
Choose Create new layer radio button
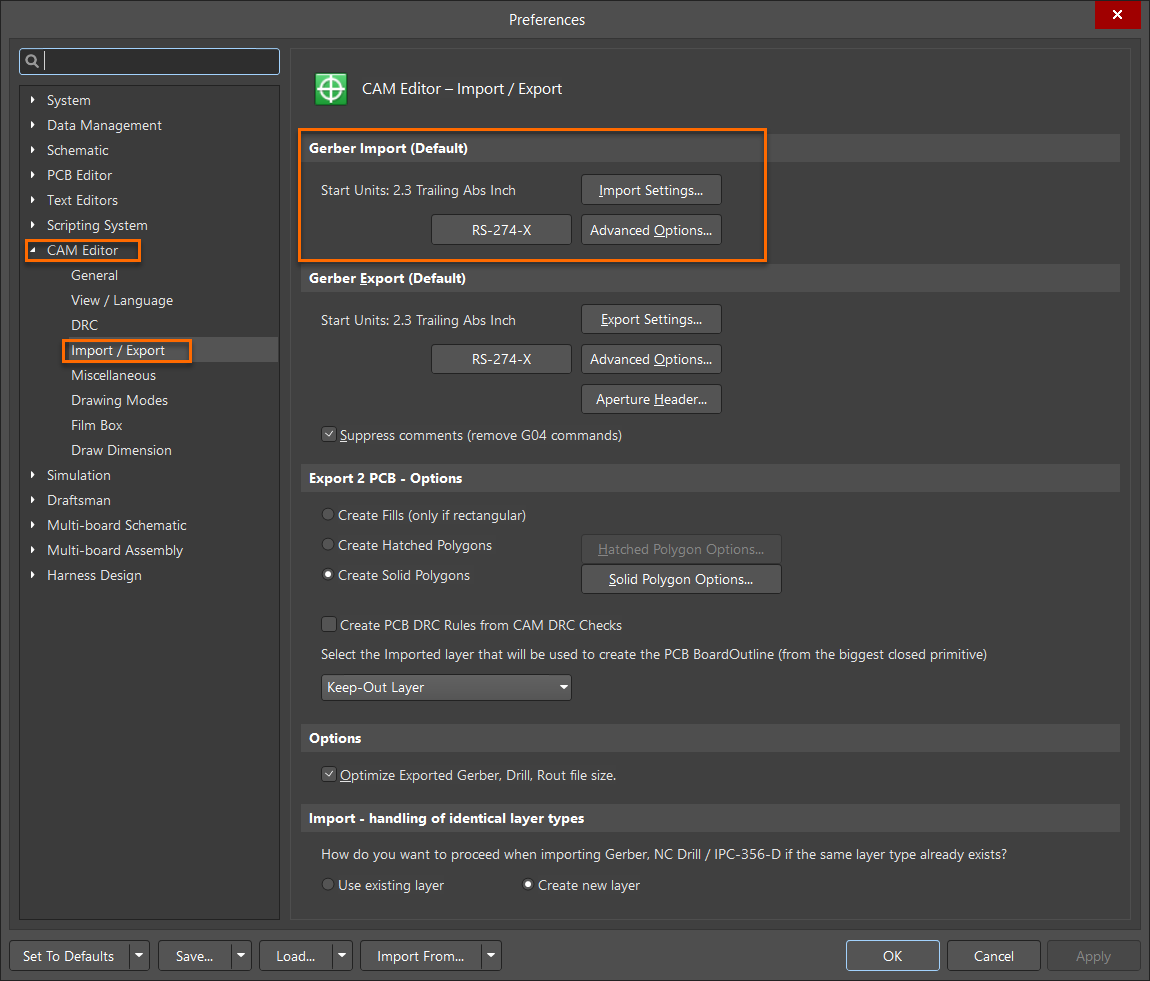(x=527, y=884)
